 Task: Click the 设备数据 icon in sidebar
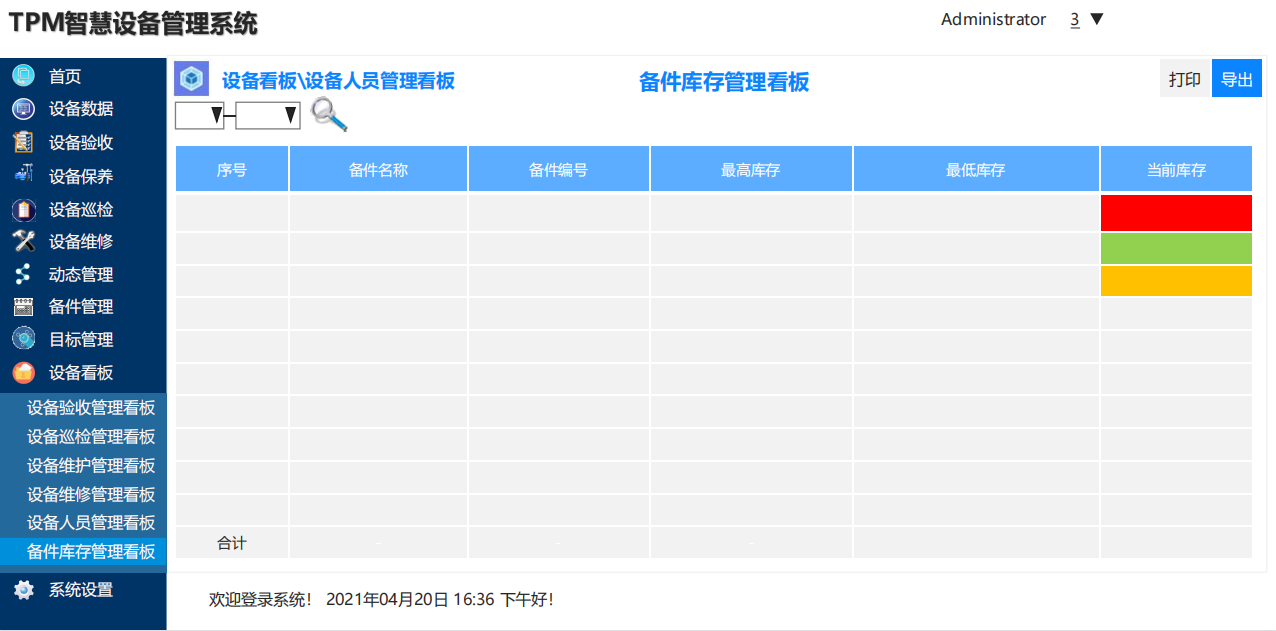coord(24,109)
